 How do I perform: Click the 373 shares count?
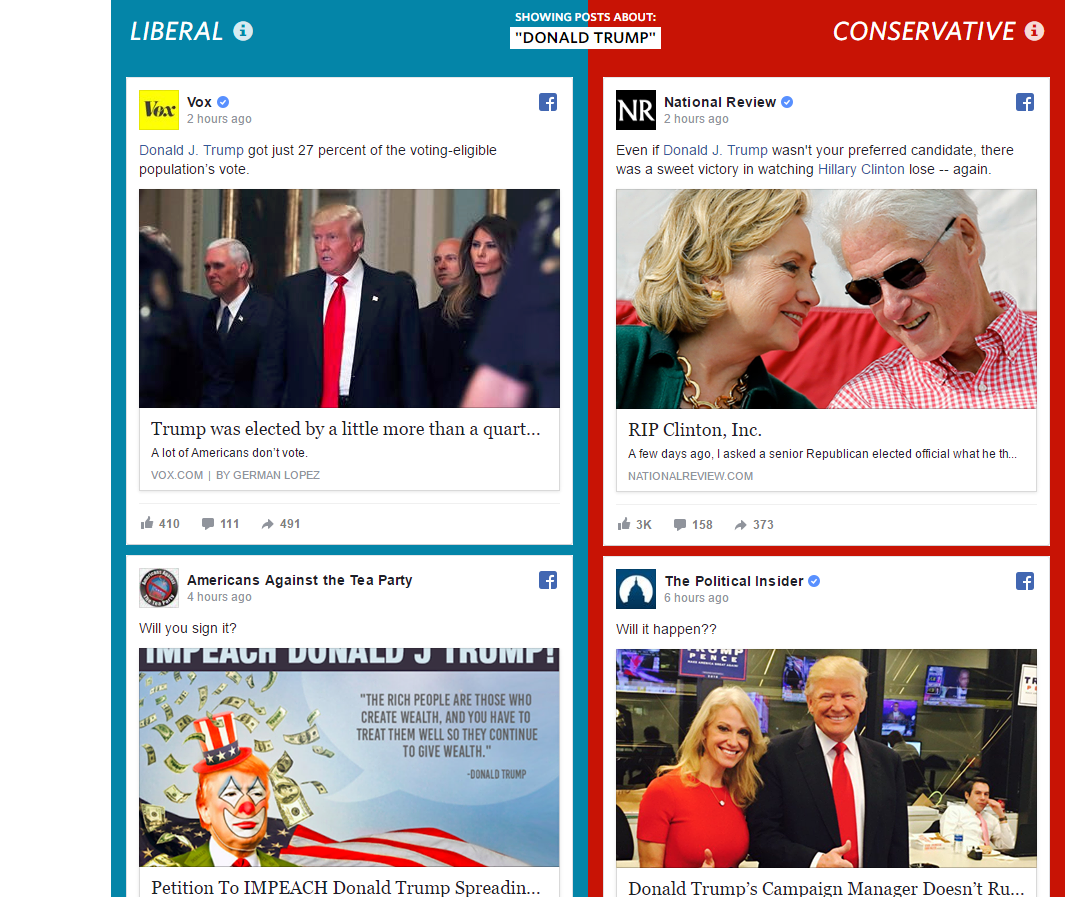763,525
